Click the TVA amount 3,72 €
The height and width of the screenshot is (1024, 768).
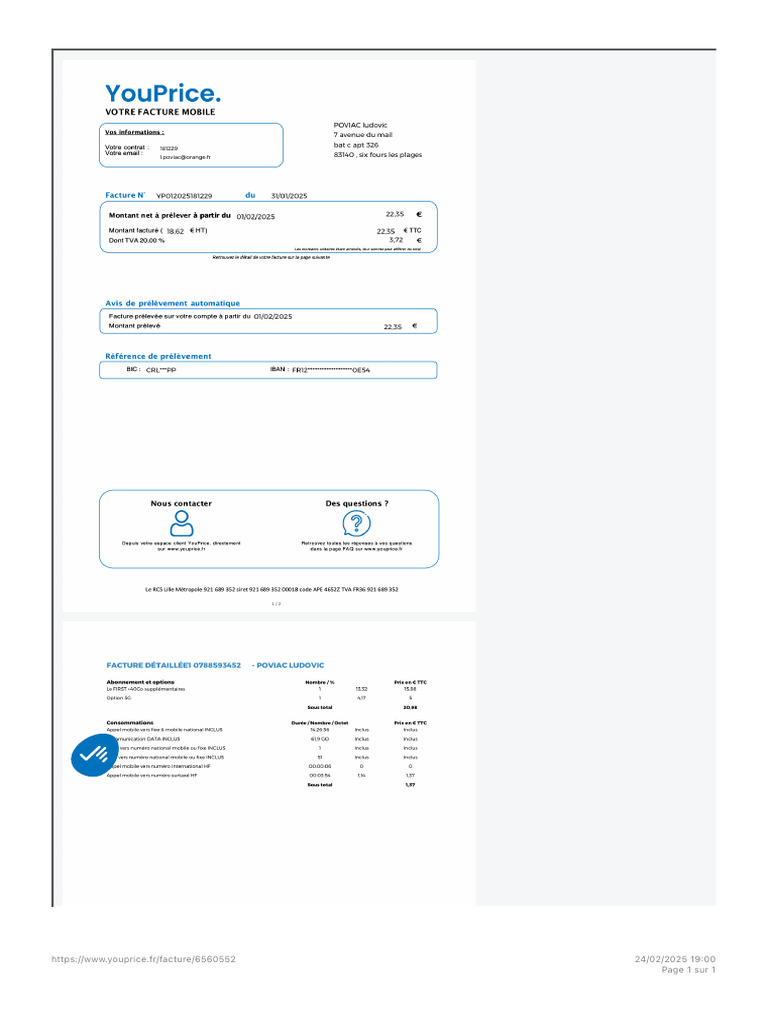click(x=406, y=240)
